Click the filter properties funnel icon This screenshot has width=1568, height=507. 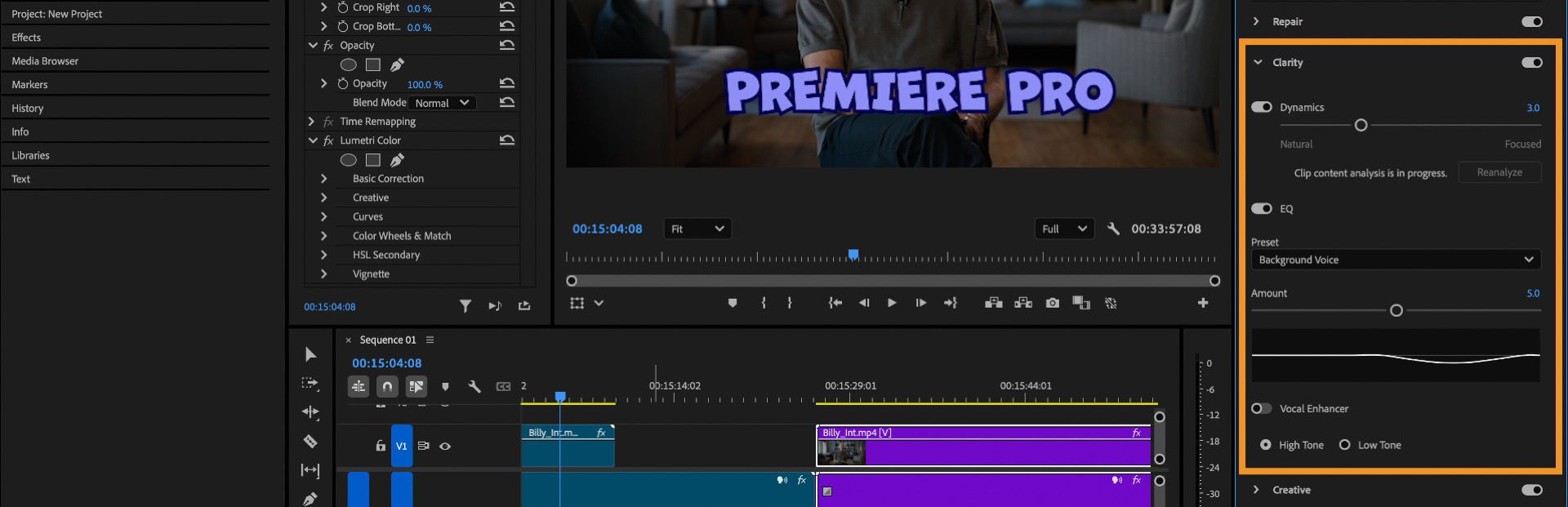pyautogui.click(x=465, y=306)
